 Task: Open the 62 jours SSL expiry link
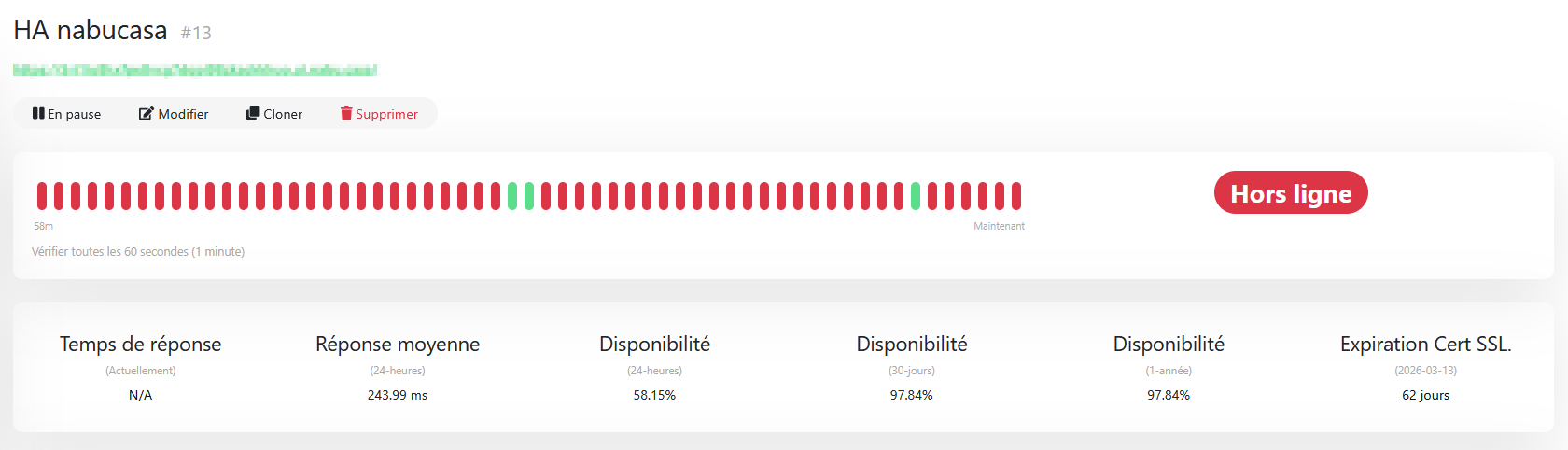[1425, 396]
